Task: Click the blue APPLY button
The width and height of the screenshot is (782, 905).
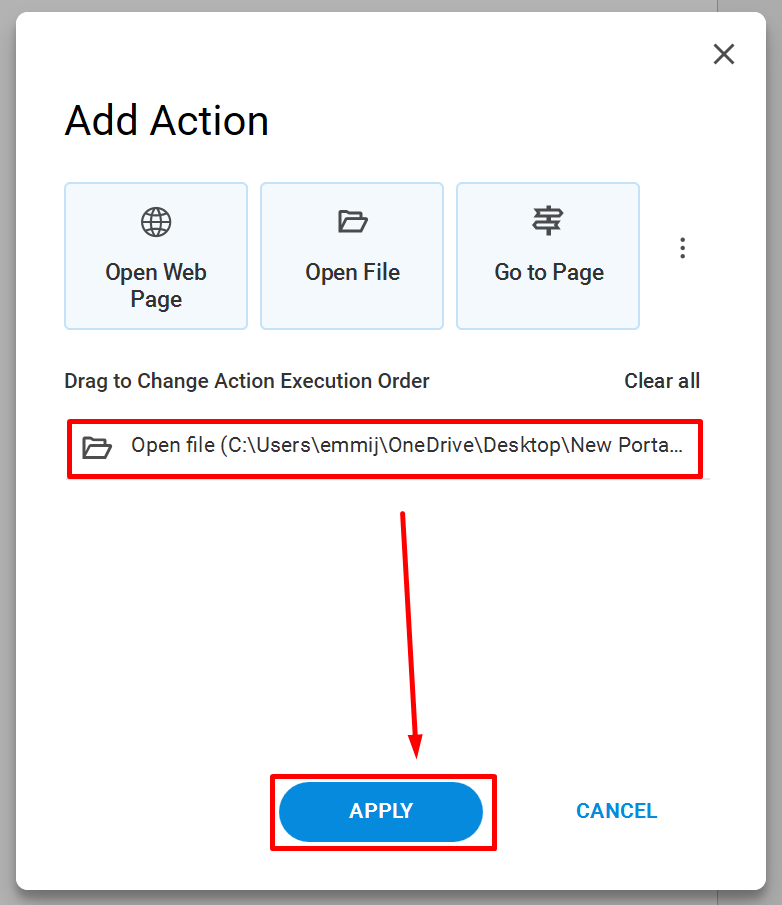Action: point(381,811)
